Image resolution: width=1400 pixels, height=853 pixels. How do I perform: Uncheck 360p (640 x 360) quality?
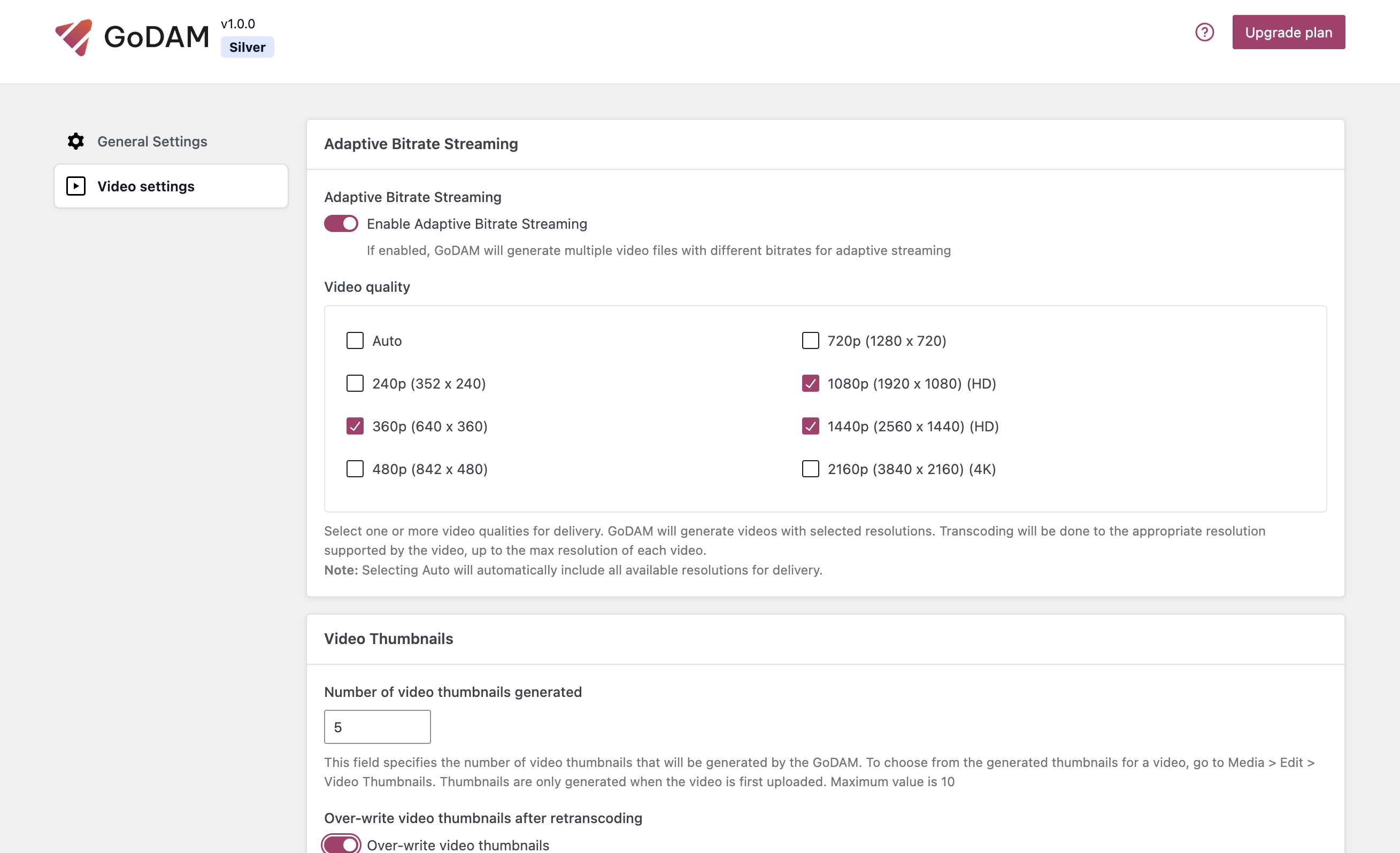click(x=355, y=426)
